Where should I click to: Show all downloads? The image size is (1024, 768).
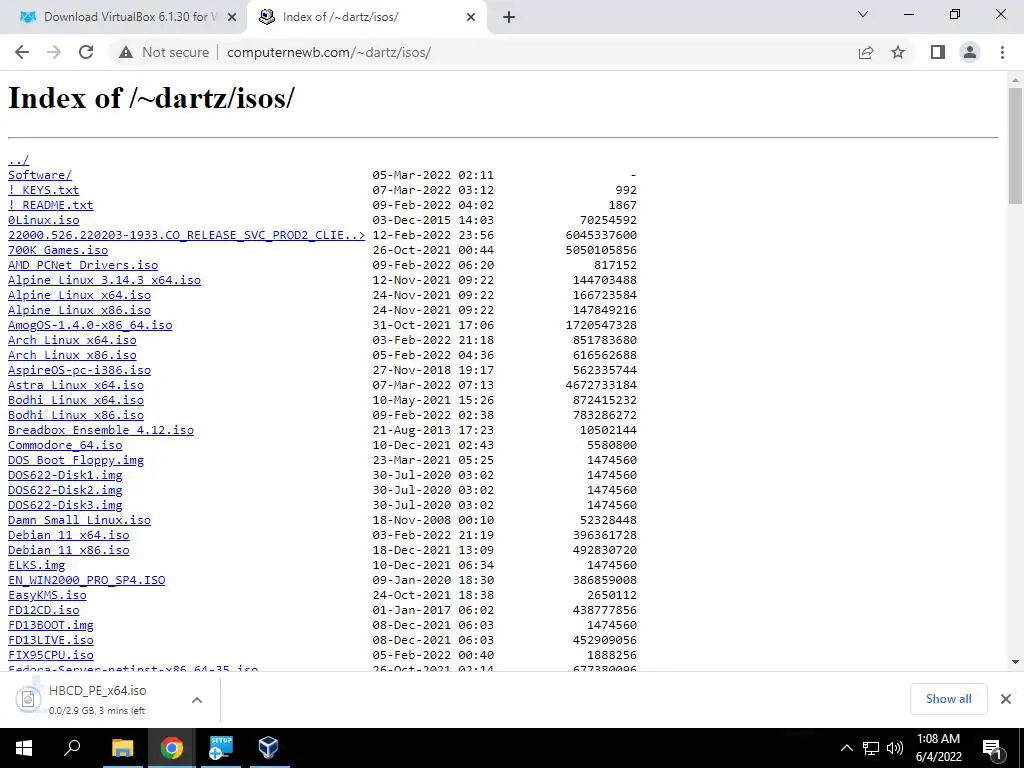coord(948,699)
